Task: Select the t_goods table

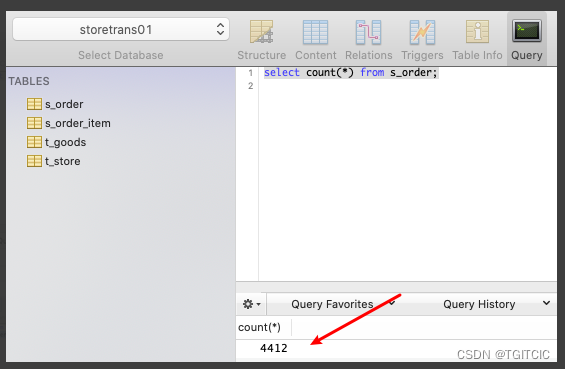Action: coord(66,142)
